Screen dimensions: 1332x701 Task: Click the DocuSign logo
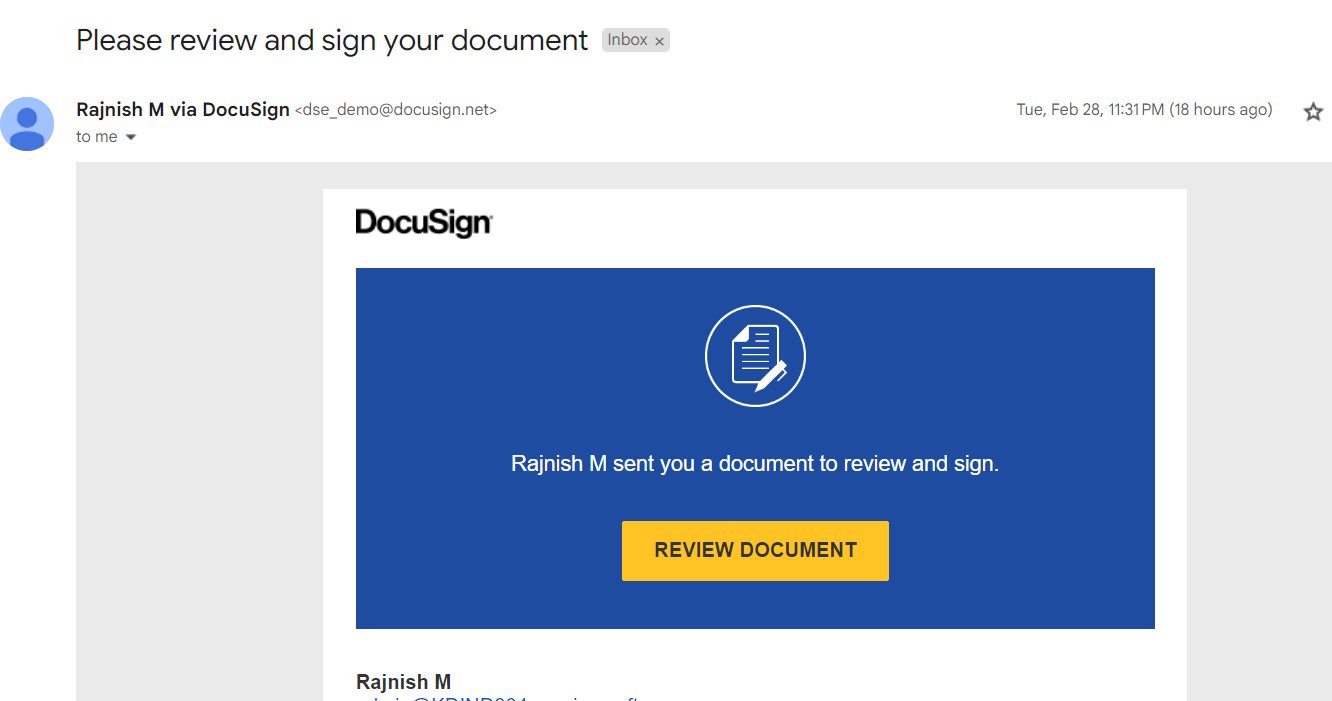pos(424,222)
